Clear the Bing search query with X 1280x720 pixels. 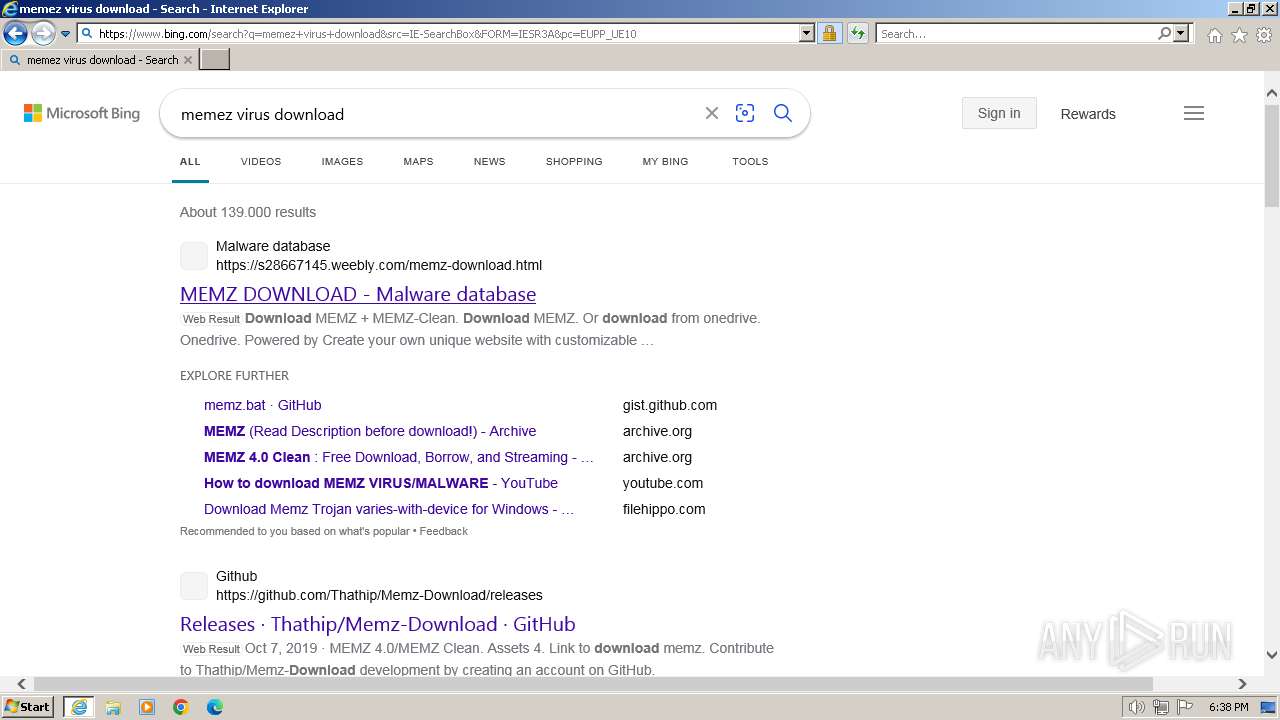coord(712,113)
